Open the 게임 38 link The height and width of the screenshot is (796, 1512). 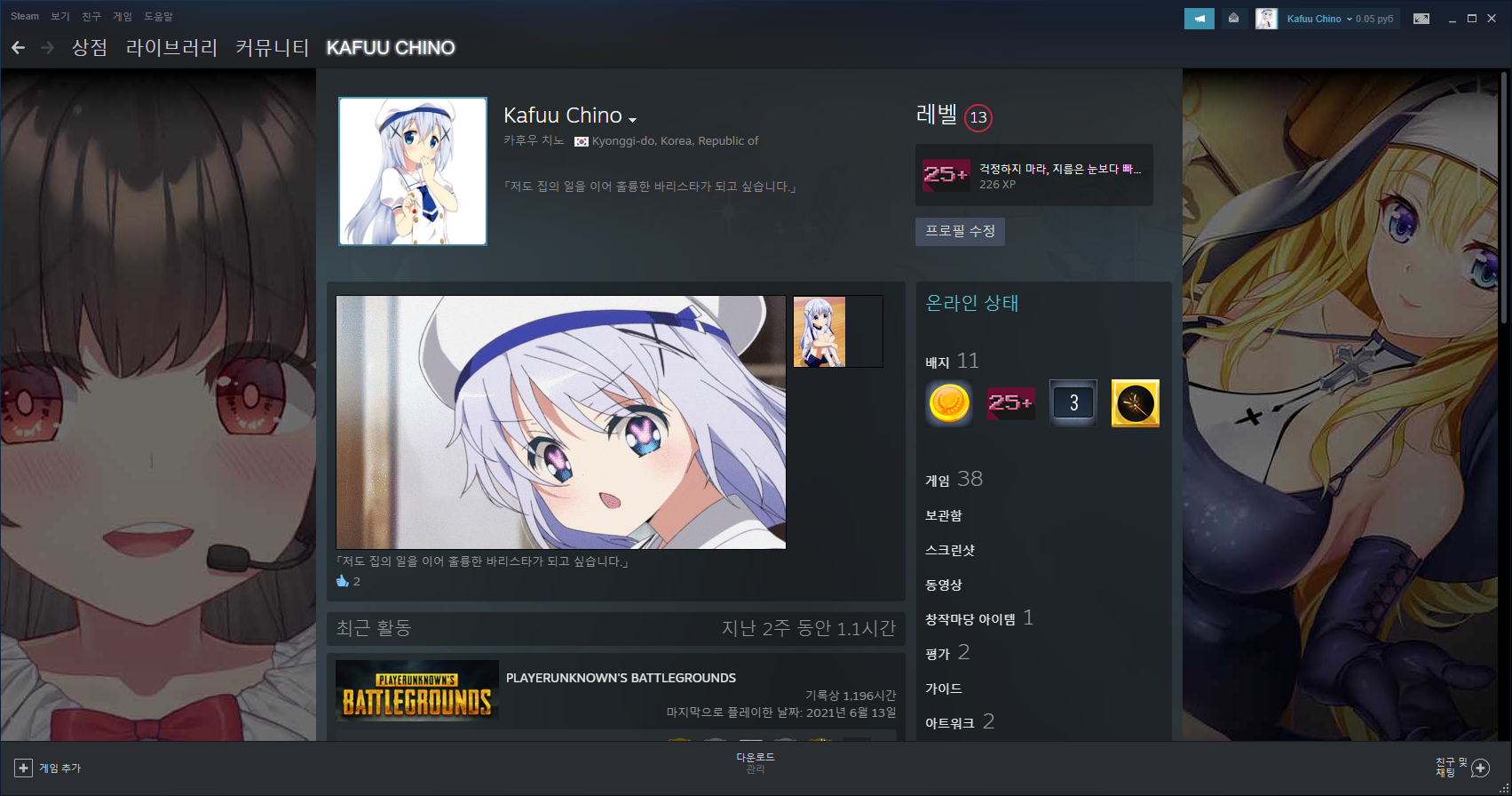point(954,479)
